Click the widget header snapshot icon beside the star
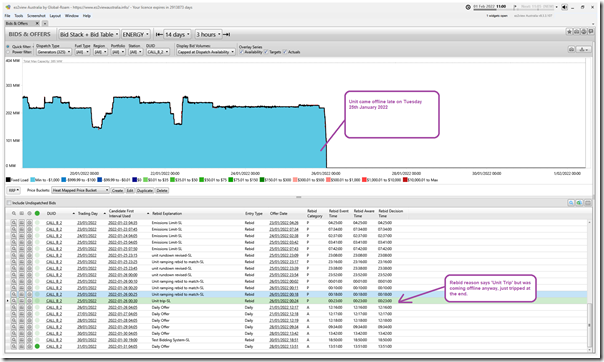The height and width of the screenshot is (362, 604). tap(576, 32)
